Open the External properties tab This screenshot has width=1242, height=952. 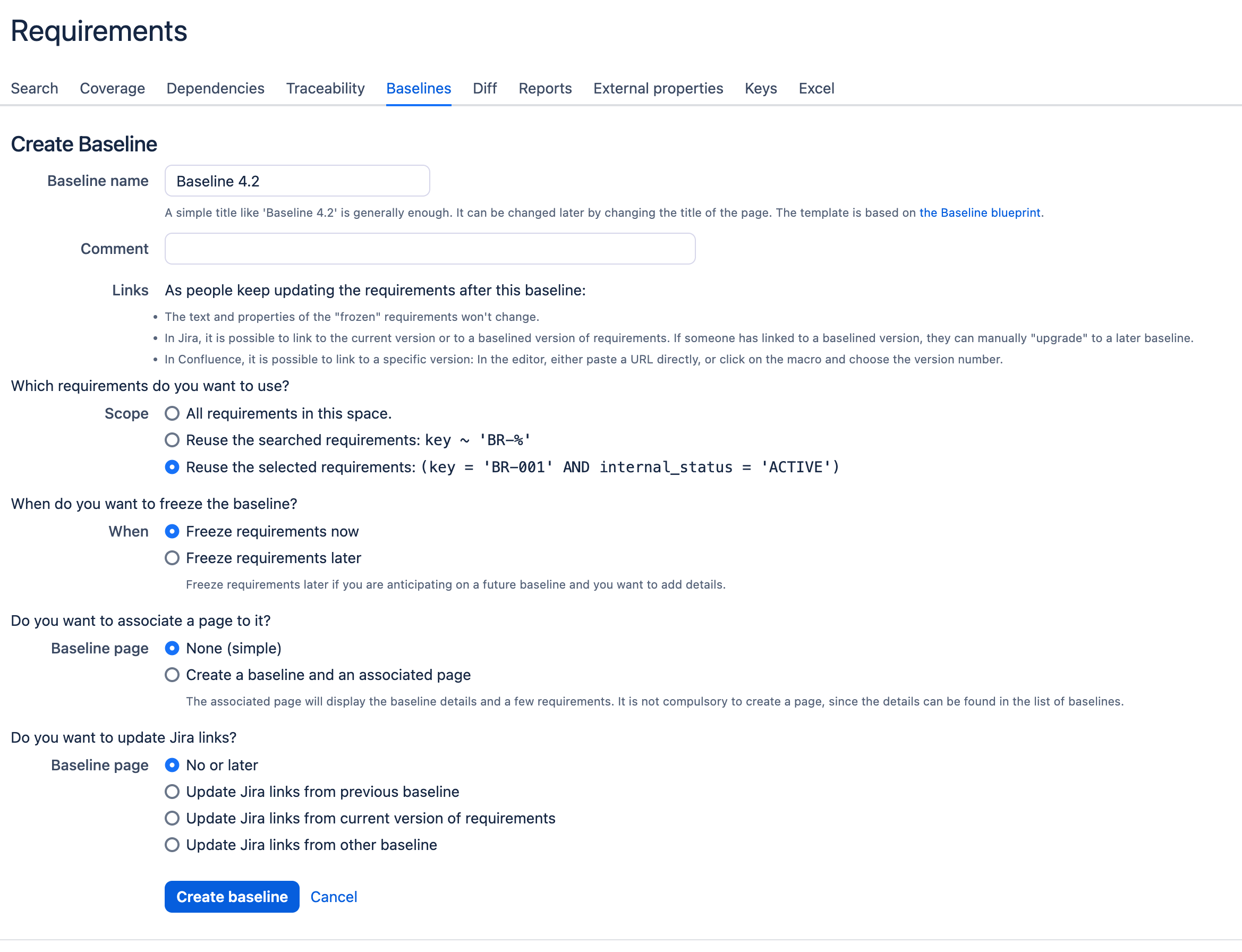(x=658, y=88)
